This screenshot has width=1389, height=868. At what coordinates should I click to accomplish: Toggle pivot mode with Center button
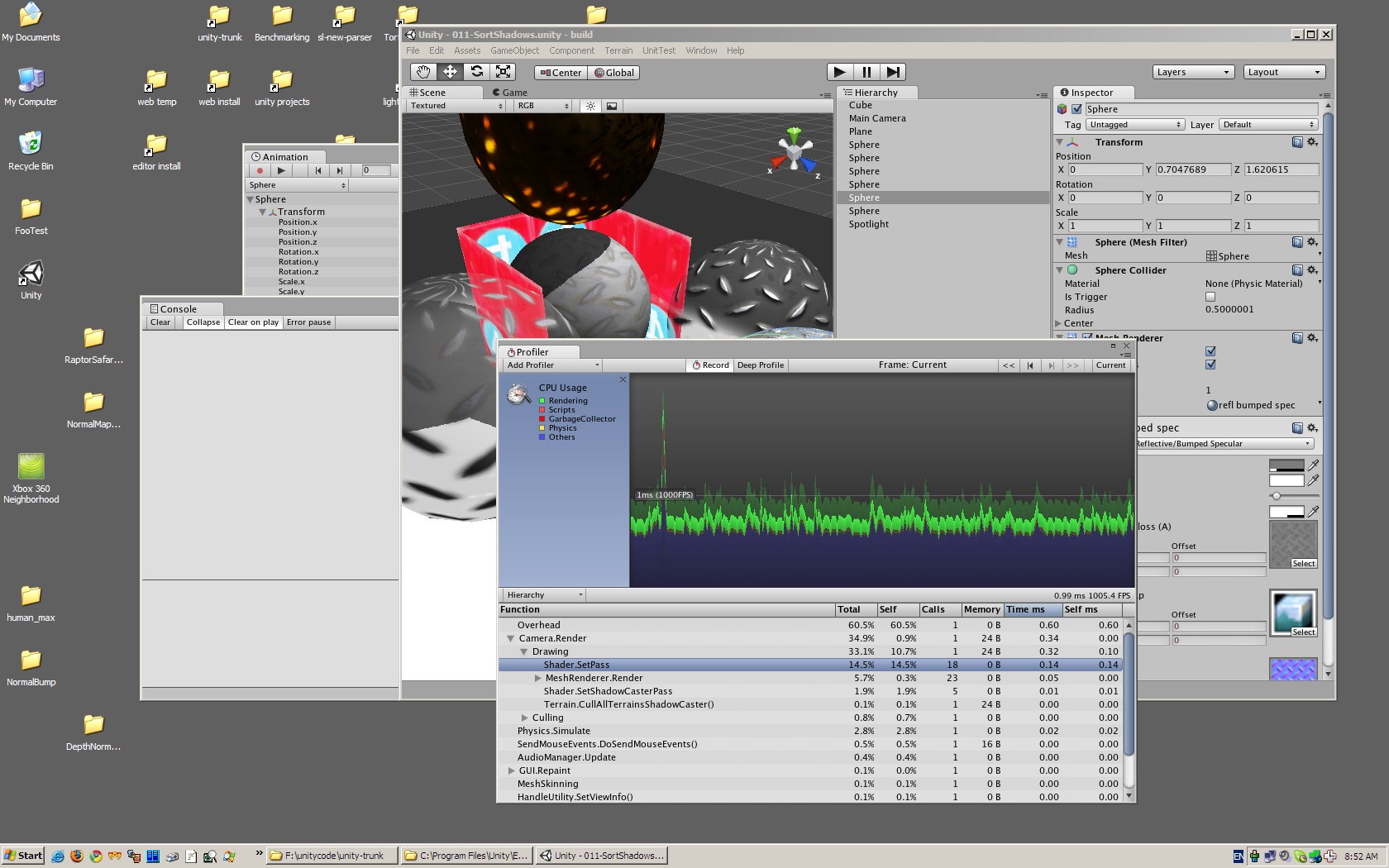[x=561, y=73]
